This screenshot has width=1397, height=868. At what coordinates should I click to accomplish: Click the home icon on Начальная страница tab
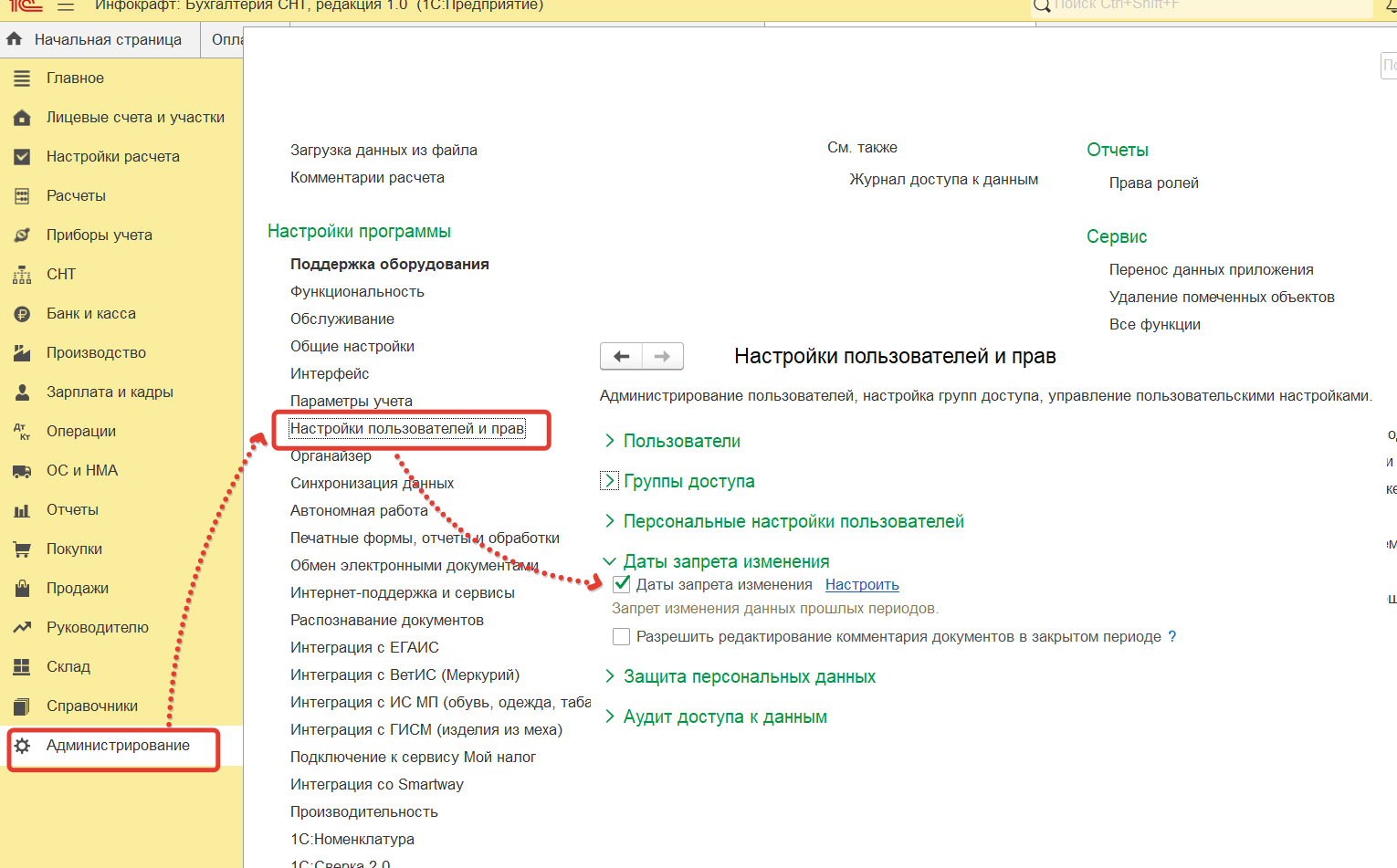[15, 39]
